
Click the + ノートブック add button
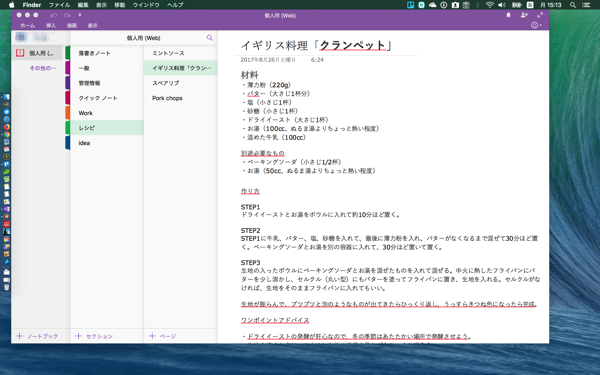(x=37, y=336)
